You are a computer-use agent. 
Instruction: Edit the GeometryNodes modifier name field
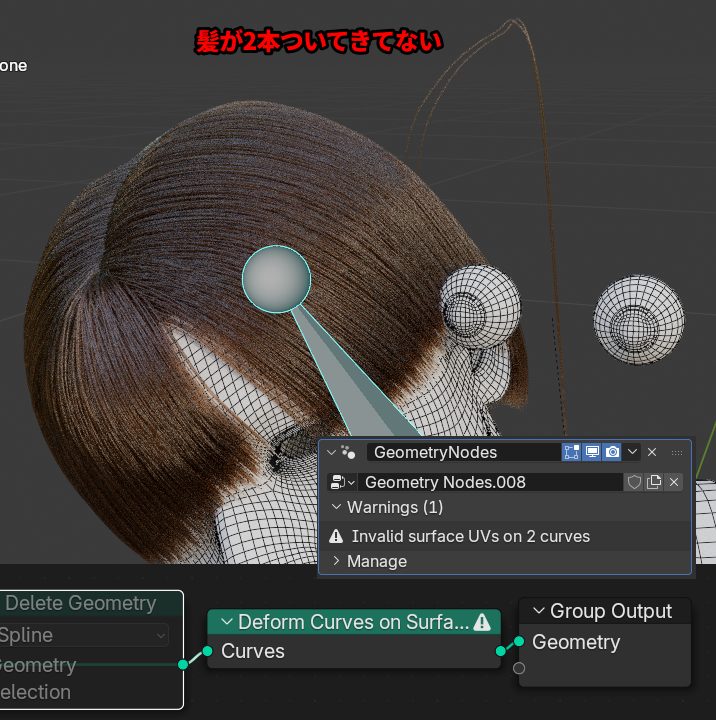pos(460,452)
